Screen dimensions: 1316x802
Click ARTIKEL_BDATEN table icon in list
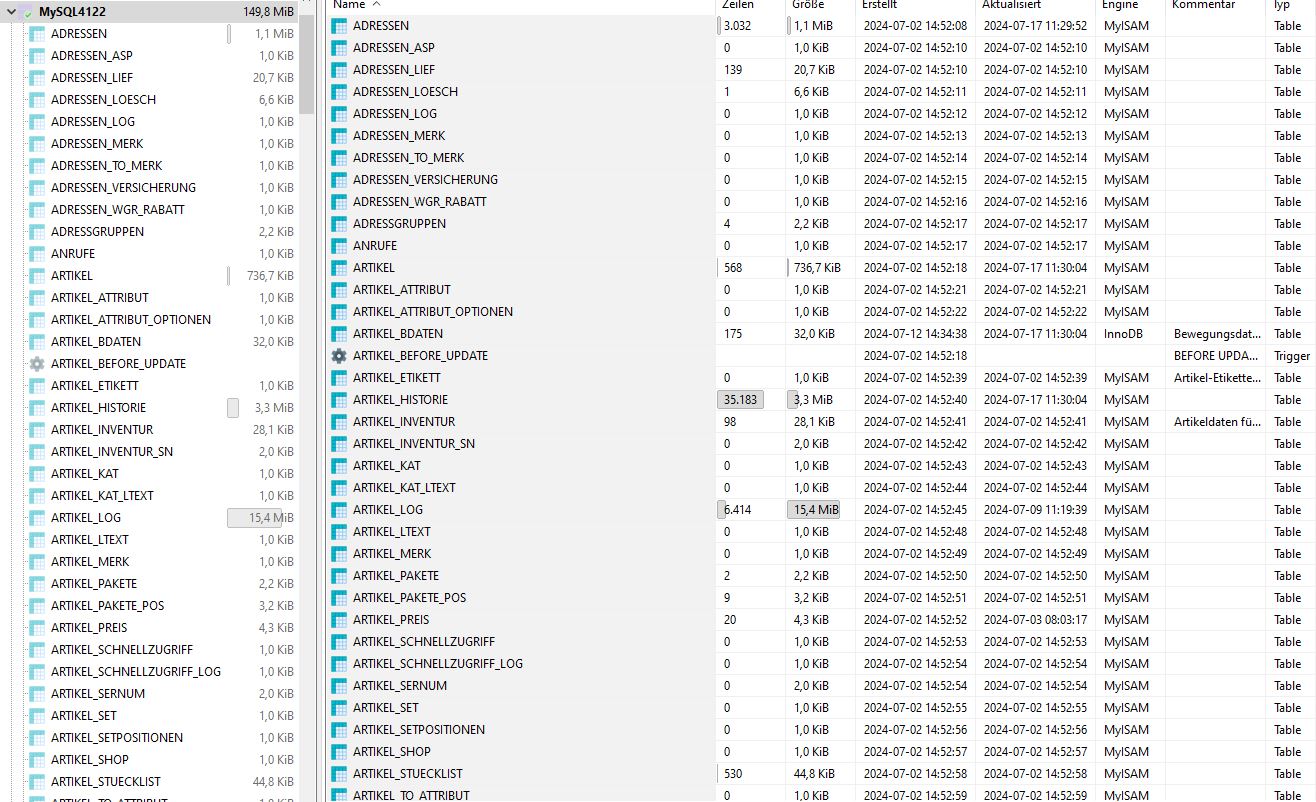(x=339, y=334)
